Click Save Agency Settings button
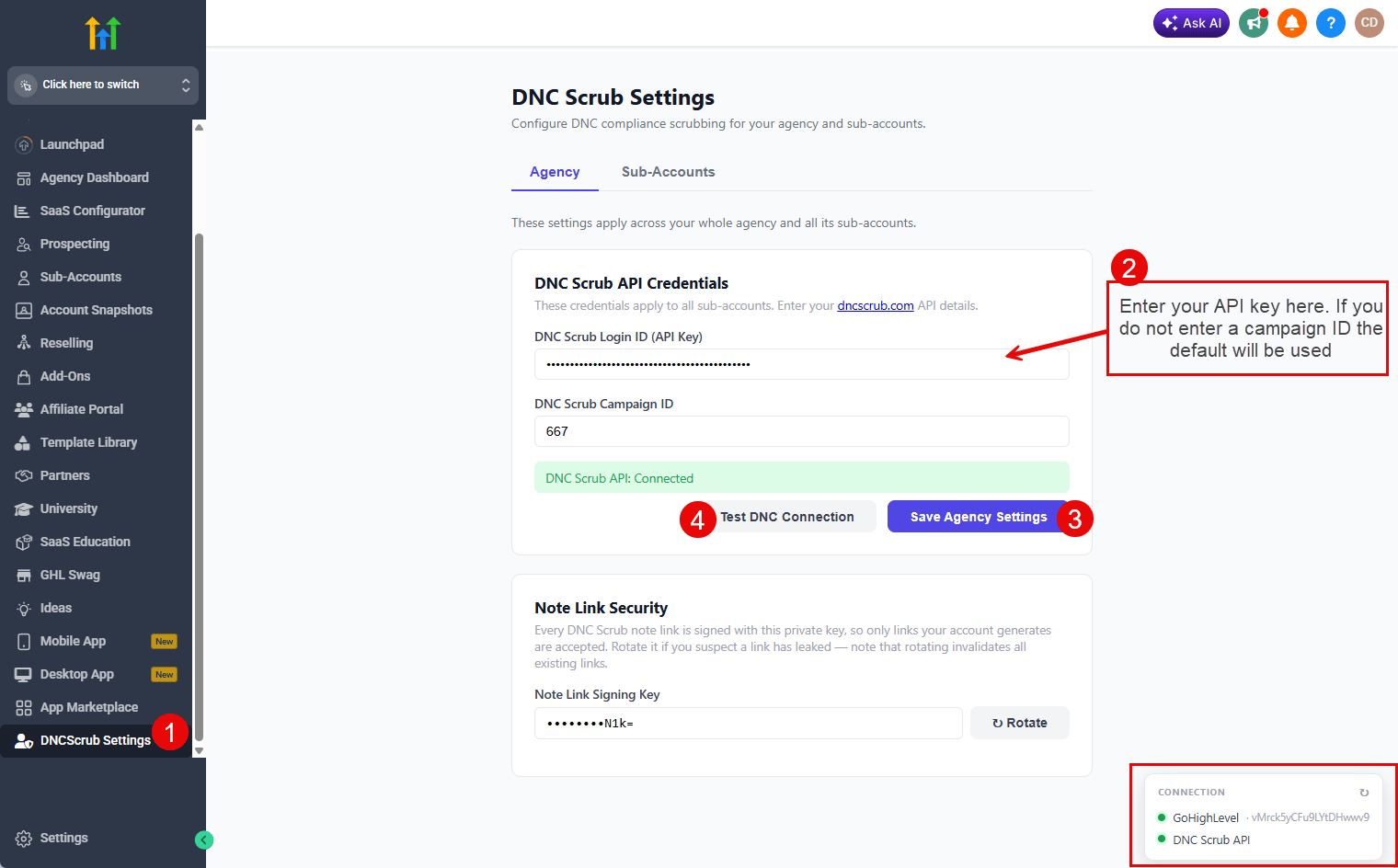The height and width of the screenshot is (868, 1398). click(x=979, y=517)
